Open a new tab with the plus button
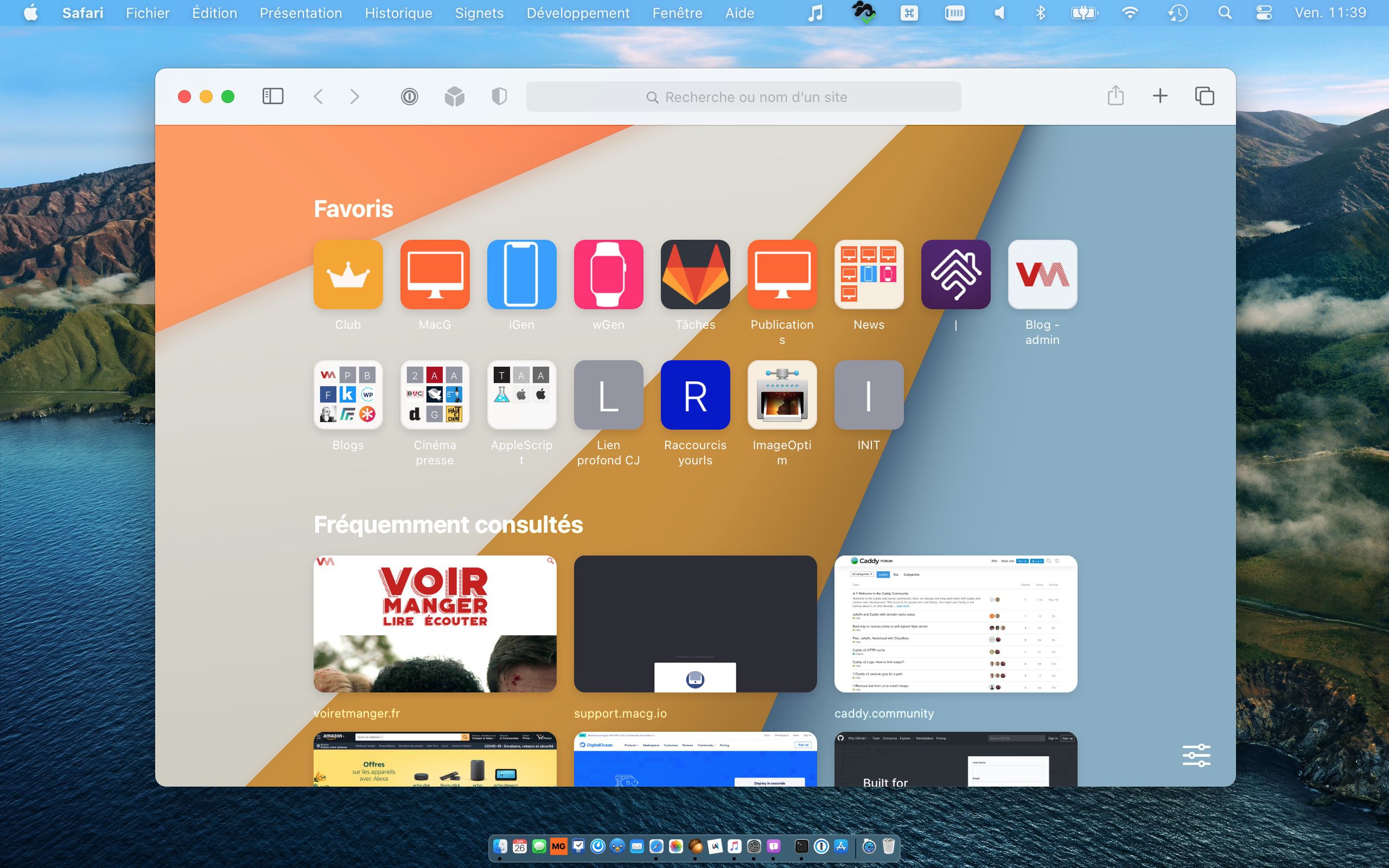 click(1160, 96)
